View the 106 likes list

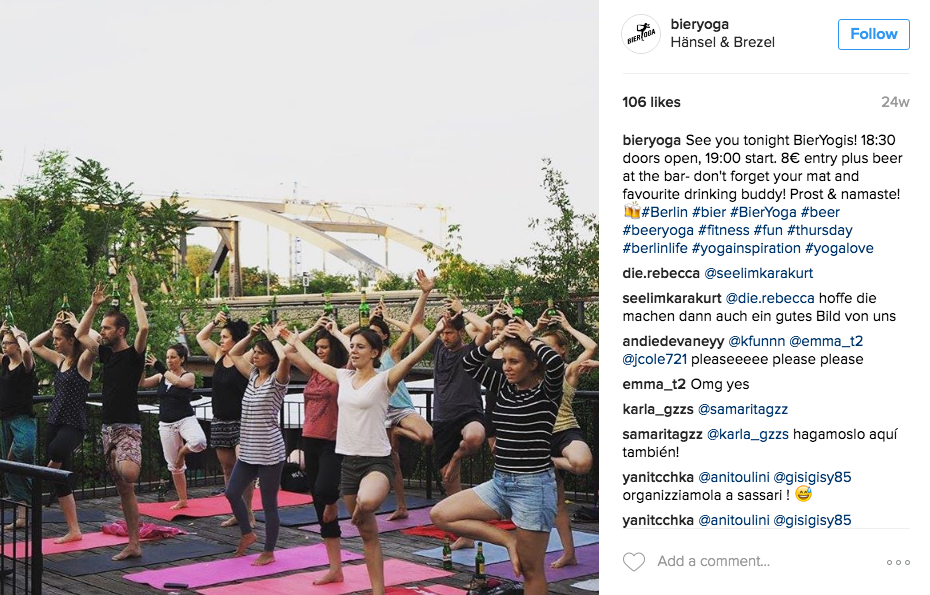[x=651, y=102]
